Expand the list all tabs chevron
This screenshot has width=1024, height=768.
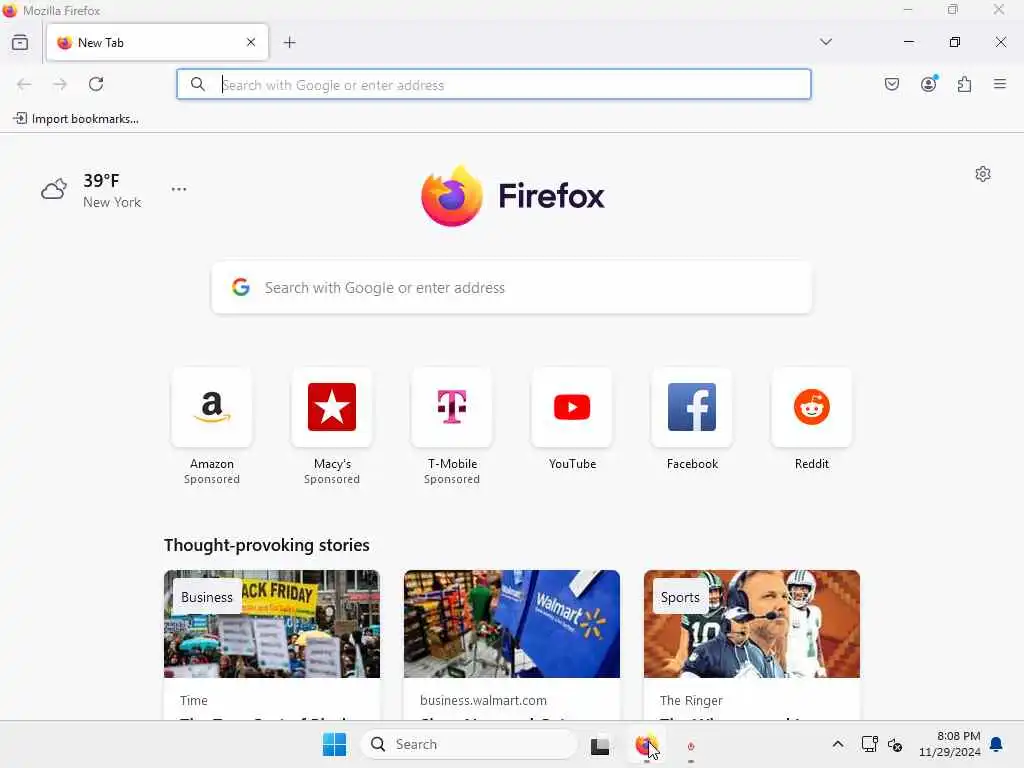pyautogui.click(x=825, y=42)
